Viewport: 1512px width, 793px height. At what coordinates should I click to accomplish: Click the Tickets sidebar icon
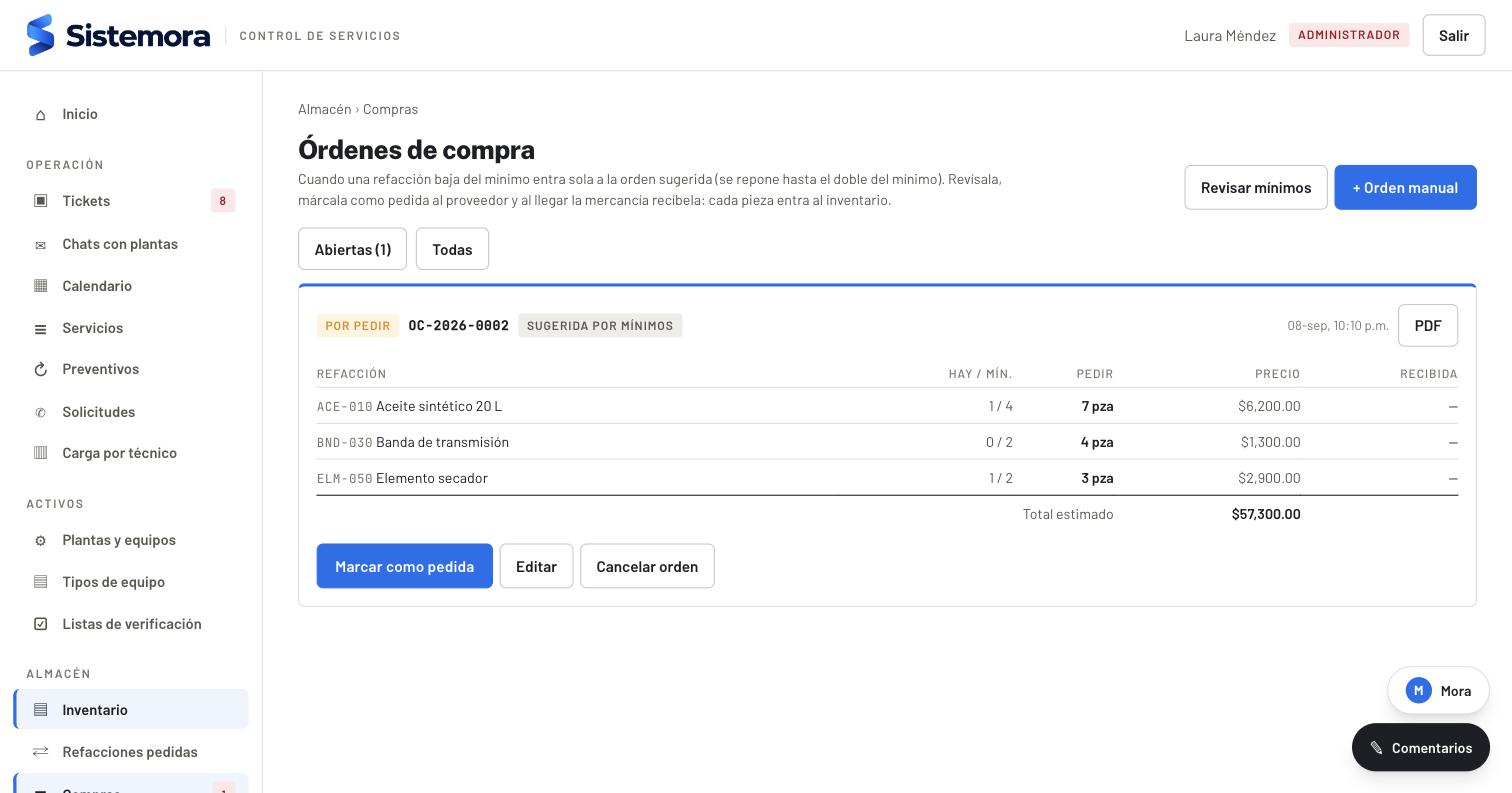coord(41,201)
